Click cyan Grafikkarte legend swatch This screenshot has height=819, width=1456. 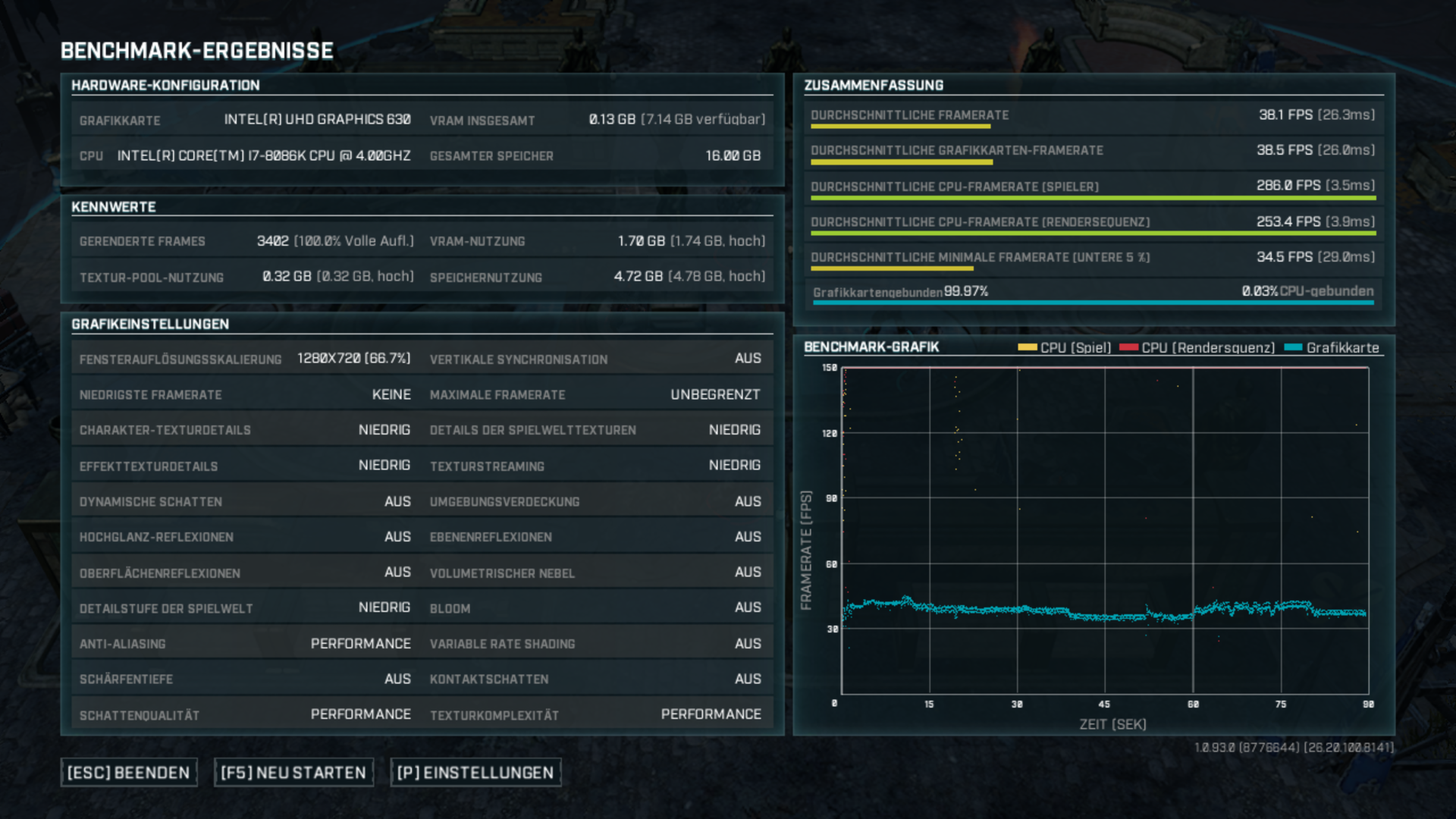pos(1293,347)
